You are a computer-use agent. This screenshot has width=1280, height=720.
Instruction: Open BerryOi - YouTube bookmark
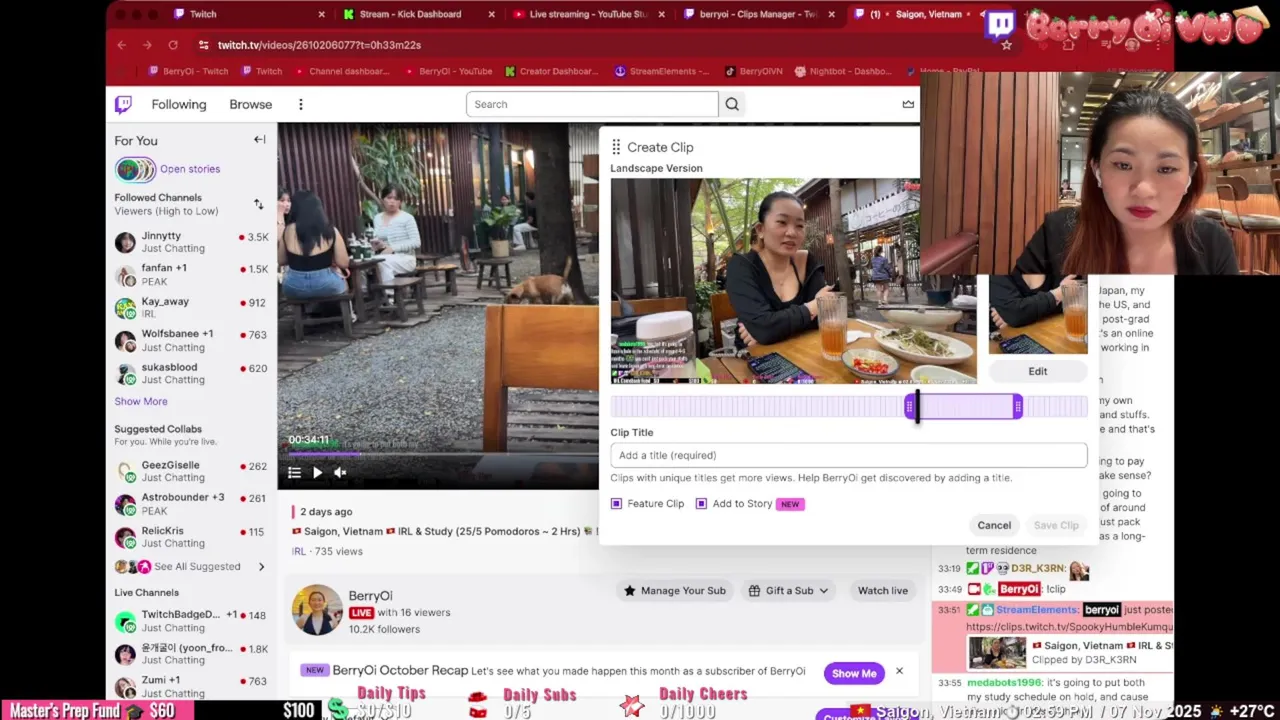click(447, 71)
